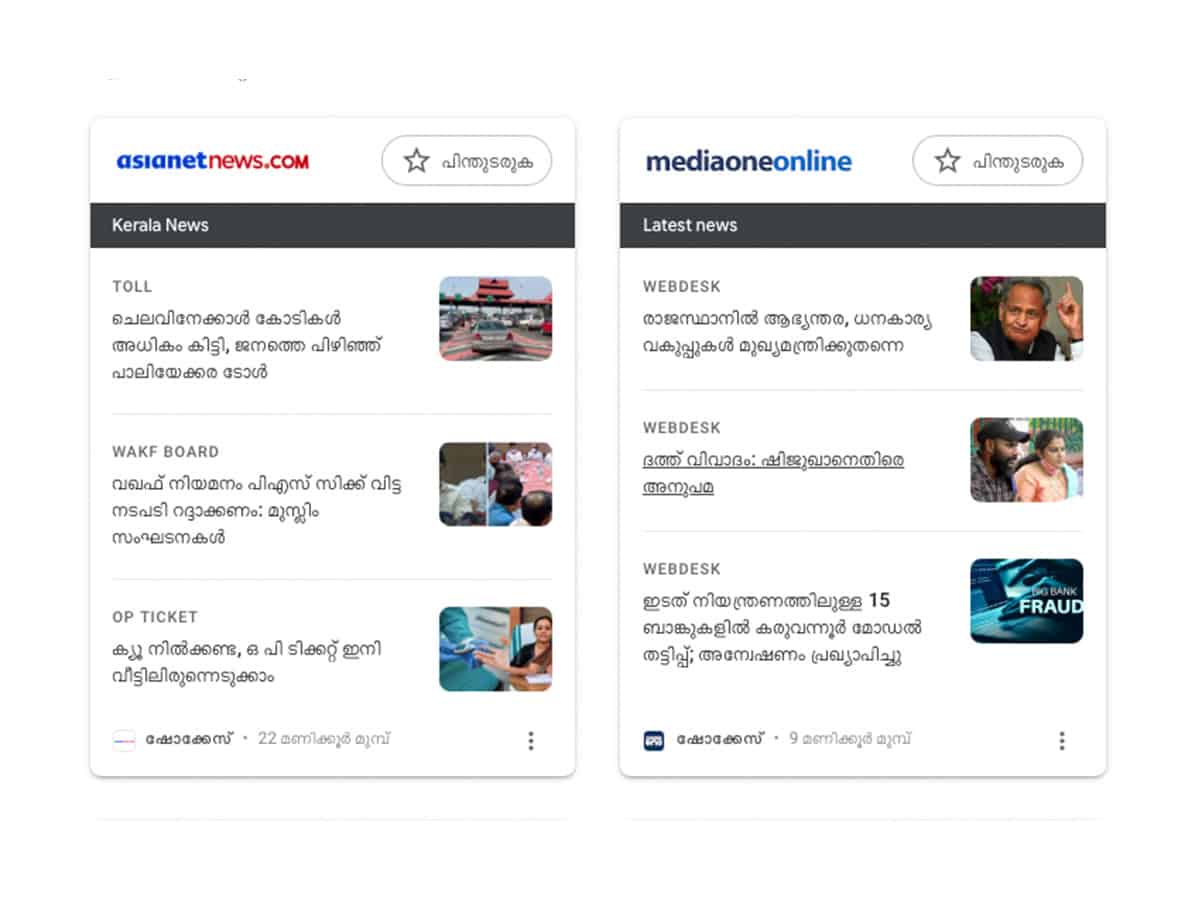Open the Big Bank Fraud thumbnail
This screenshot has width=1200, height=900.
[1027, 601]
